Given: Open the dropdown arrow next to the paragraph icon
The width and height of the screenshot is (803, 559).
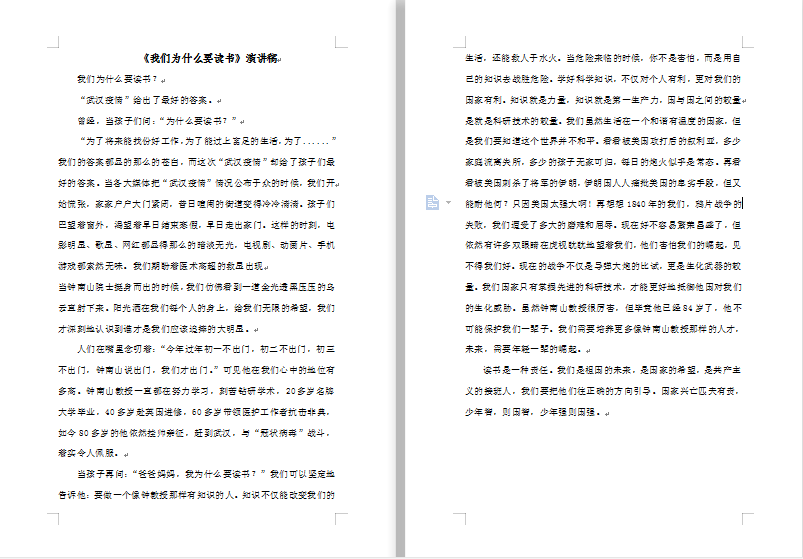Looking at the screenshot, I should pos(448,203).
